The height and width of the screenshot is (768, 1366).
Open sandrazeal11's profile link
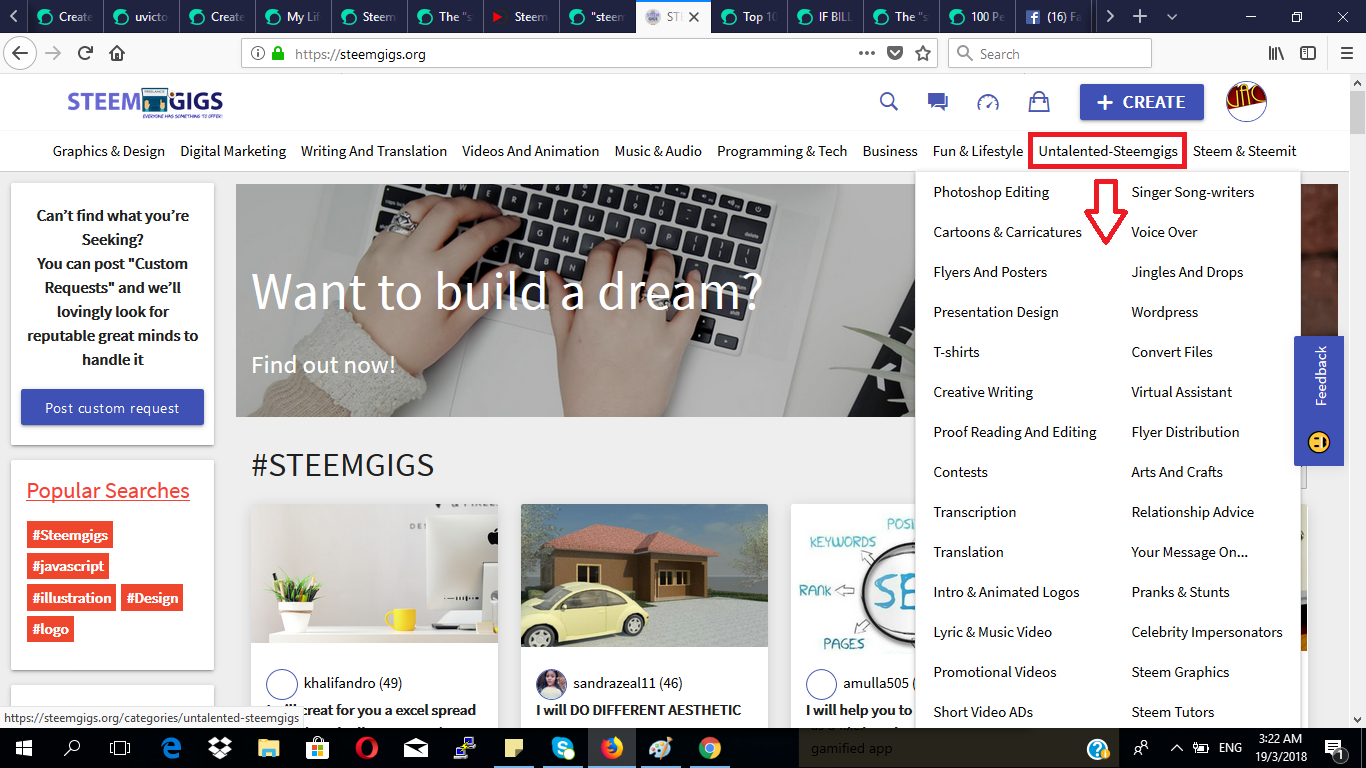click(627, 684)
